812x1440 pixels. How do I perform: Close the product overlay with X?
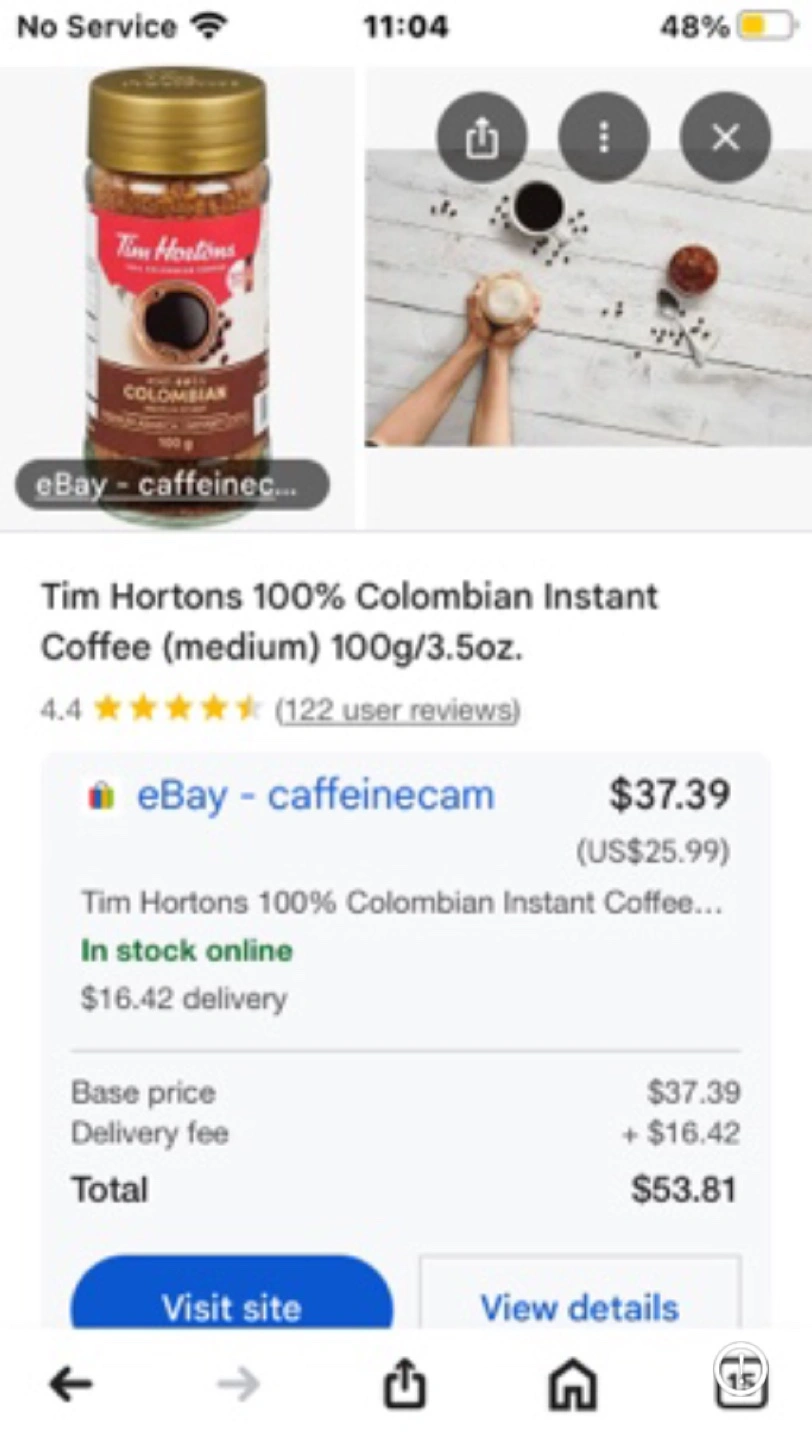725,137
